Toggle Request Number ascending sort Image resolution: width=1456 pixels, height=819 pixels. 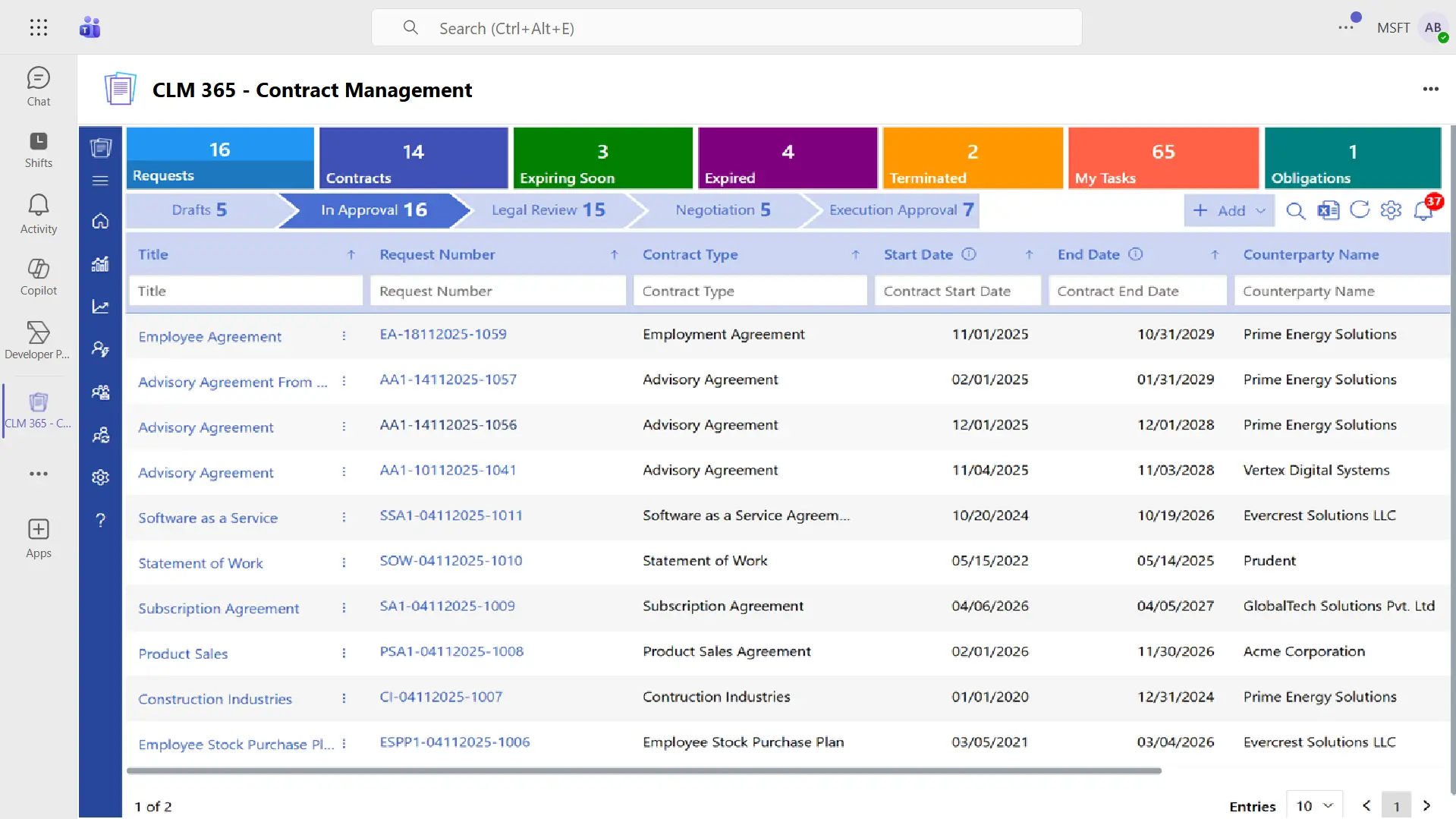(x=615, y=255)
